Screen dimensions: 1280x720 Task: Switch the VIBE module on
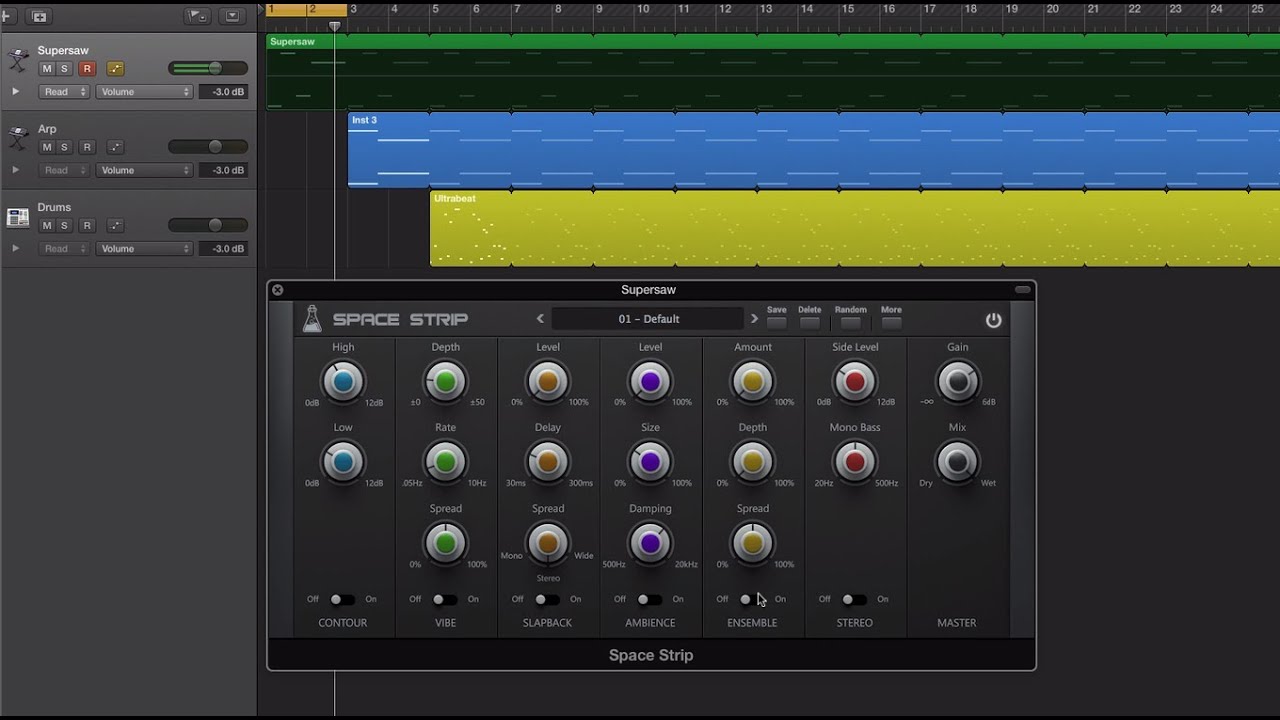pos(445,600)
